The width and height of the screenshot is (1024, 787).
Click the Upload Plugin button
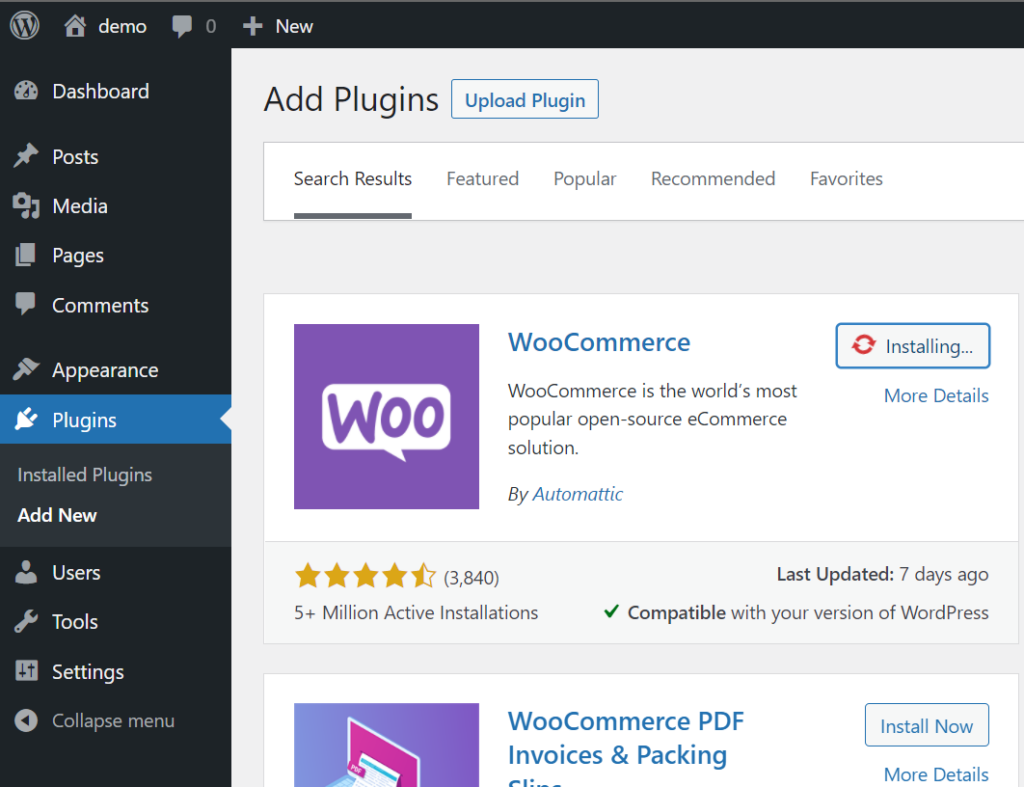[525, 99]
